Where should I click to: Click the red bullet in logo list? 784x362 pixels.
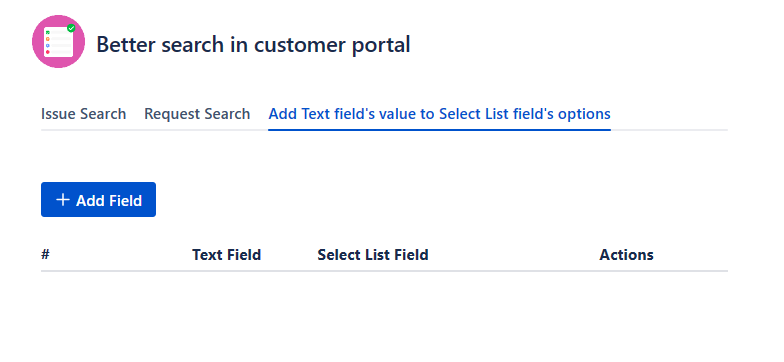[48, 52]
